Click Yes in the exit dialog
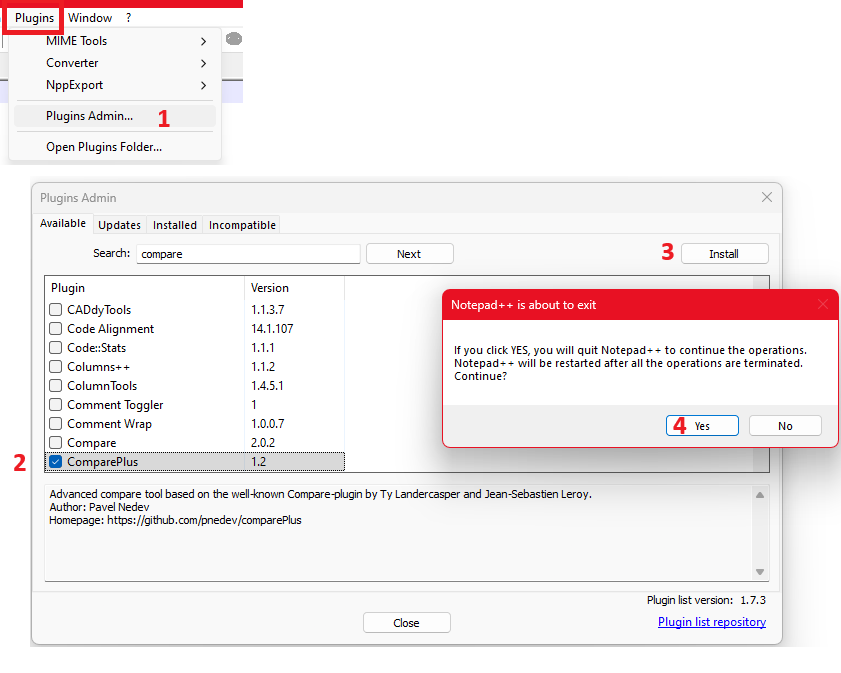841x673 pixels. click(x=702, y=426)
